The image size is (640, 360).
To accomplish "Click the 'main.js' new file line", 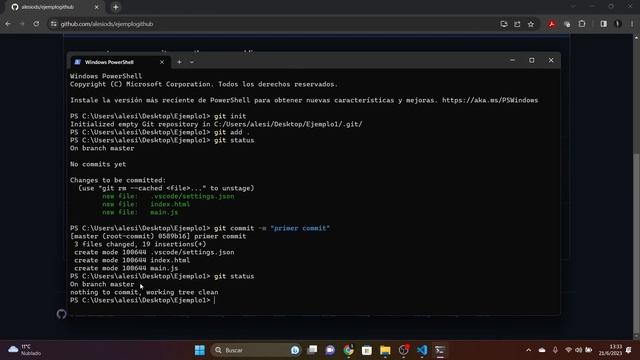I will 140,212.
